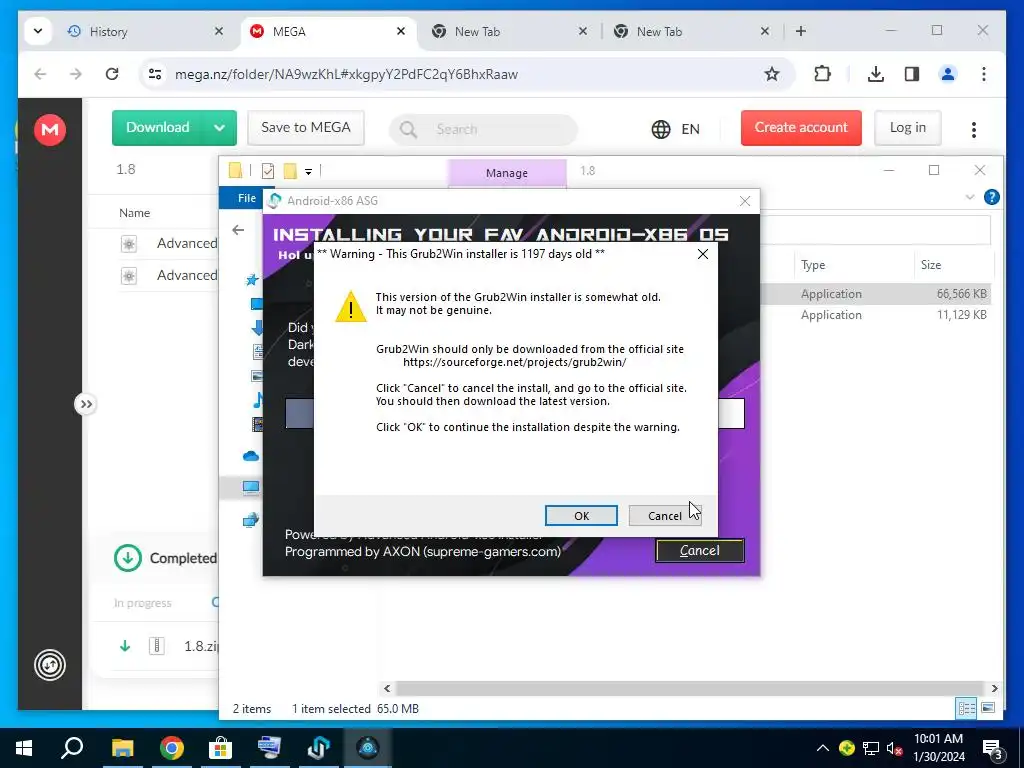The width and height of the screenshot is (1024, 768).
Task: Open File Explorer from the taskbar
Action: pyautogui.click(x=122, y=748)
